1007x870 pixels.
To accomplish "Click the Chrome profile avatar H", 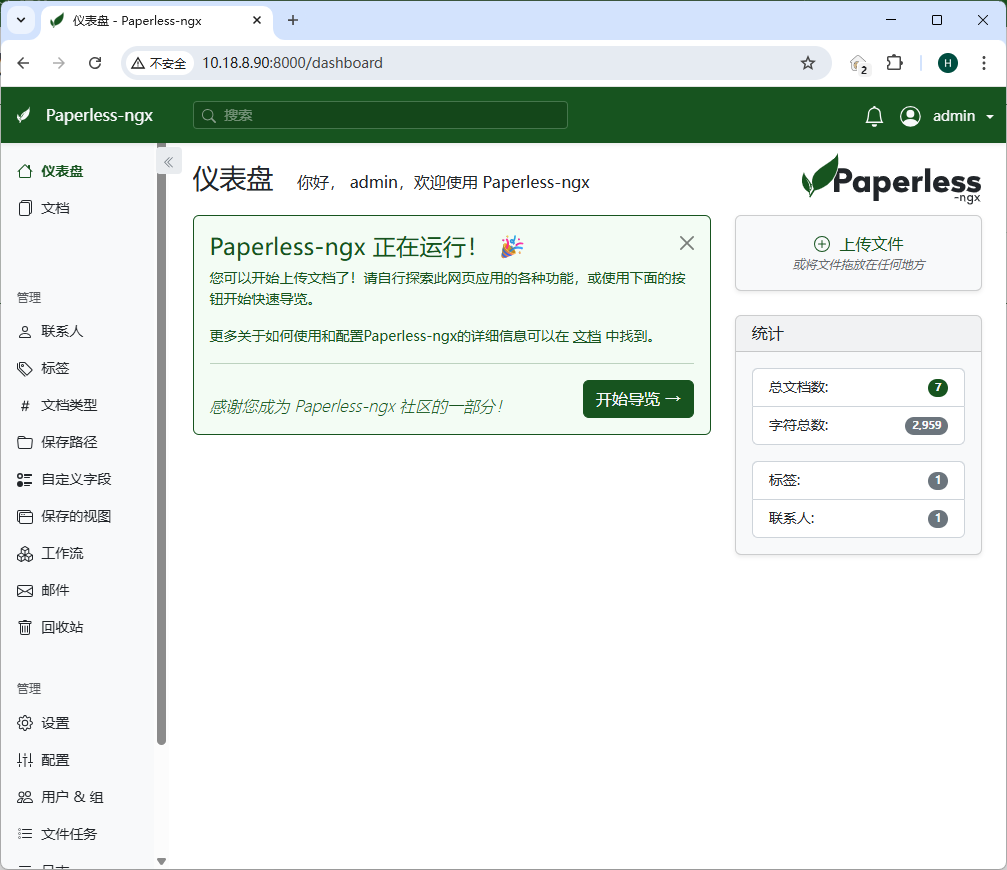I will 948,63.
